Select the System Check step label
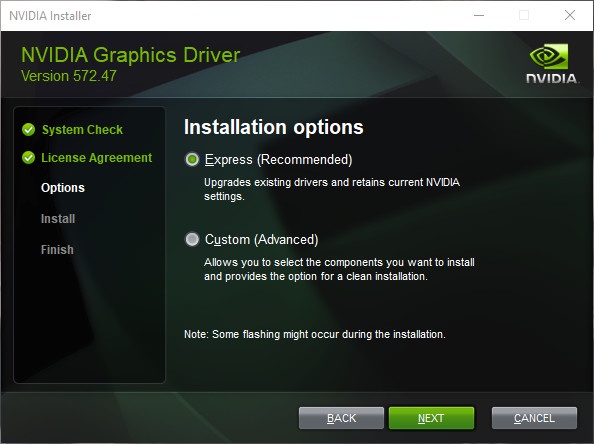594x444 pixels. click(82, 130)
